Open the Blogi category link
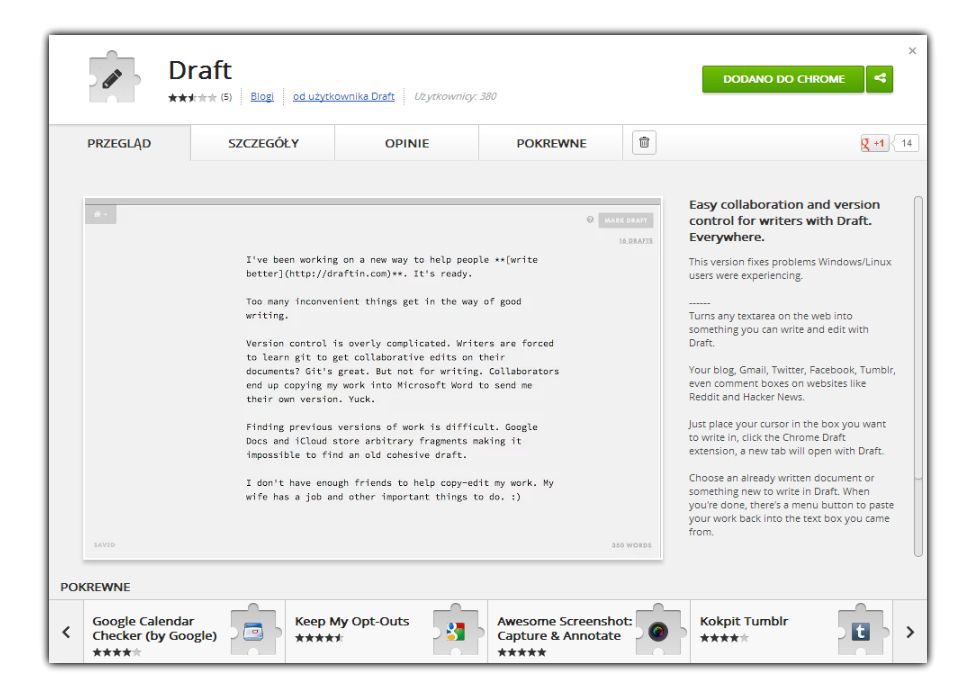 pyautogui.click(x=262, y=97)
